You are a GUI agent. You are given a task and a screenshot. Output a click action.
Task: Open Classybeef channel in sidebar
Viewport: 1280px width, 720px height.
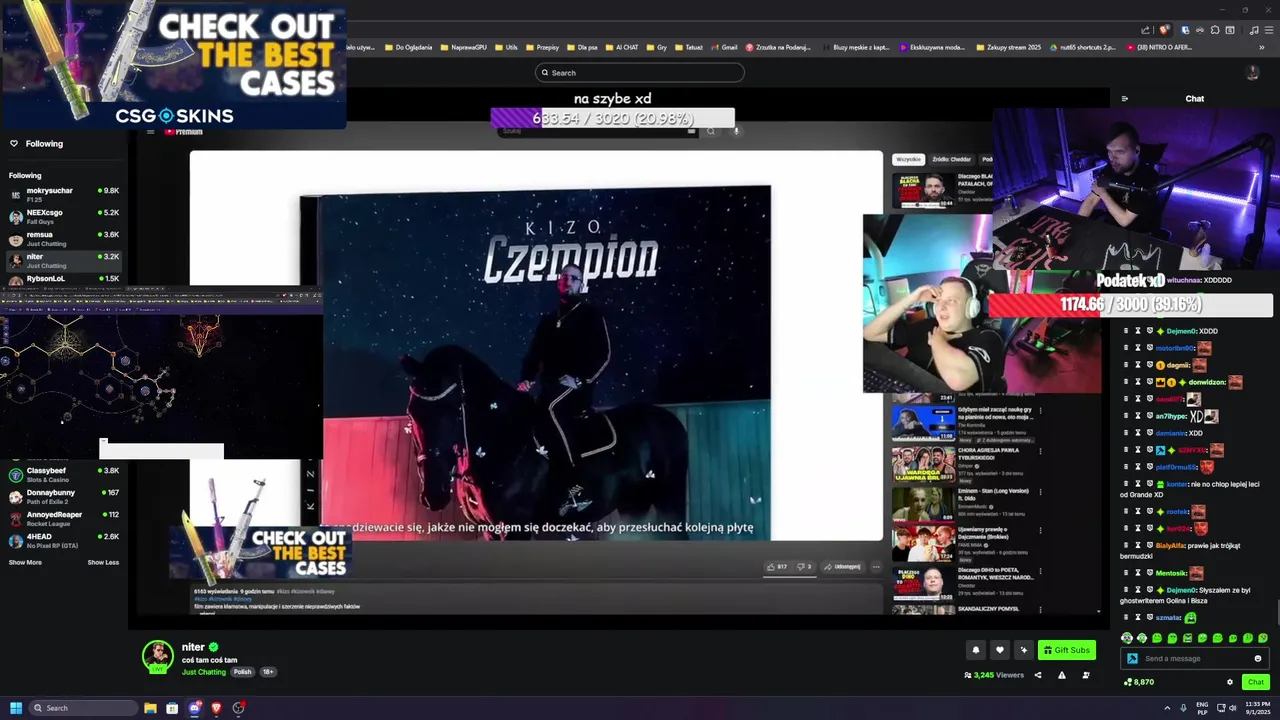[64, 474]
